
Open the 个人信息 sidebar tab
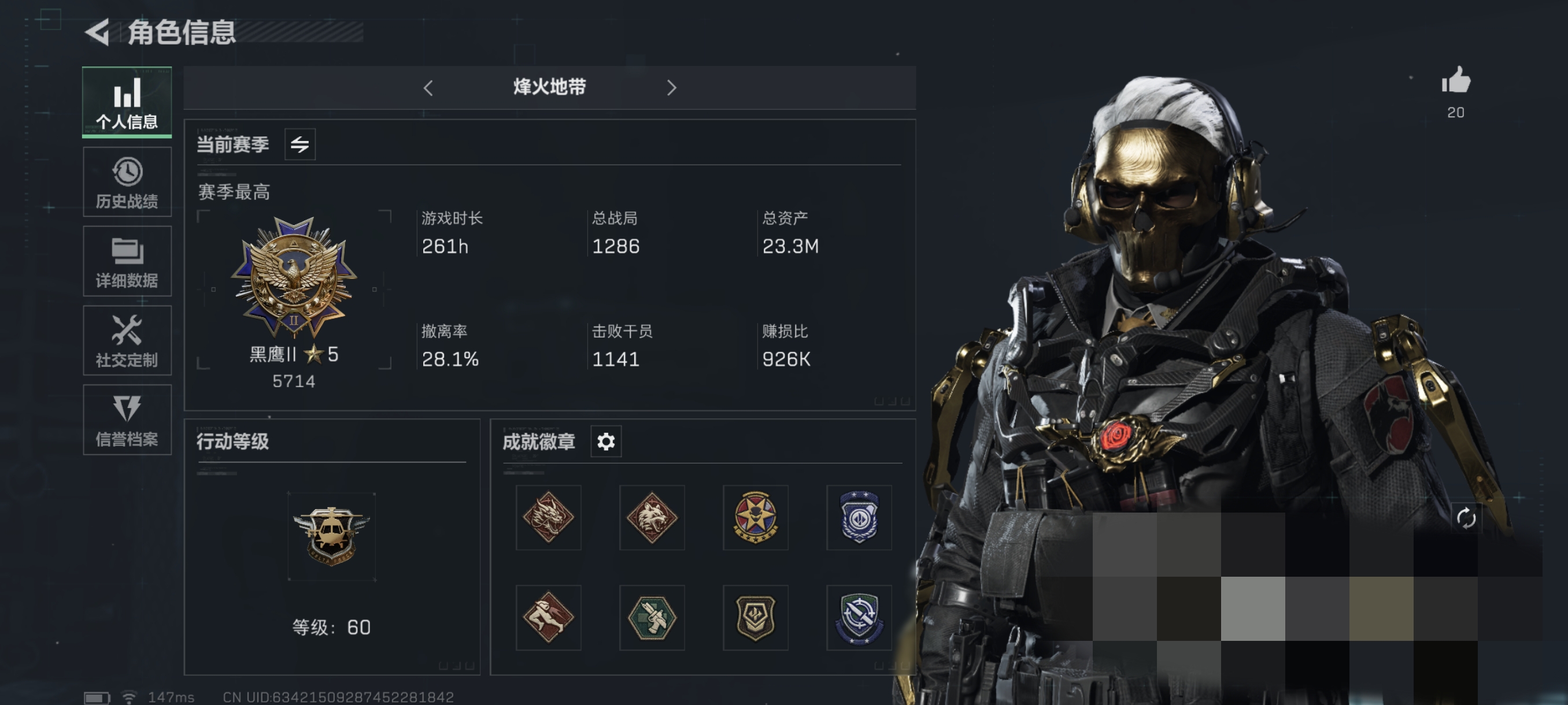tap(127, 102)
